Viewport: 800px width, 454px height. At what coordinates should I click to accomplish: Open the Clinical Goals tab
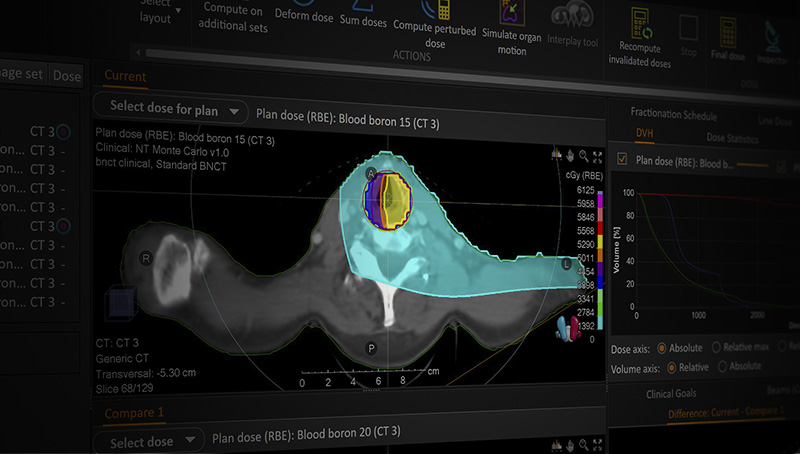[669, 393]
